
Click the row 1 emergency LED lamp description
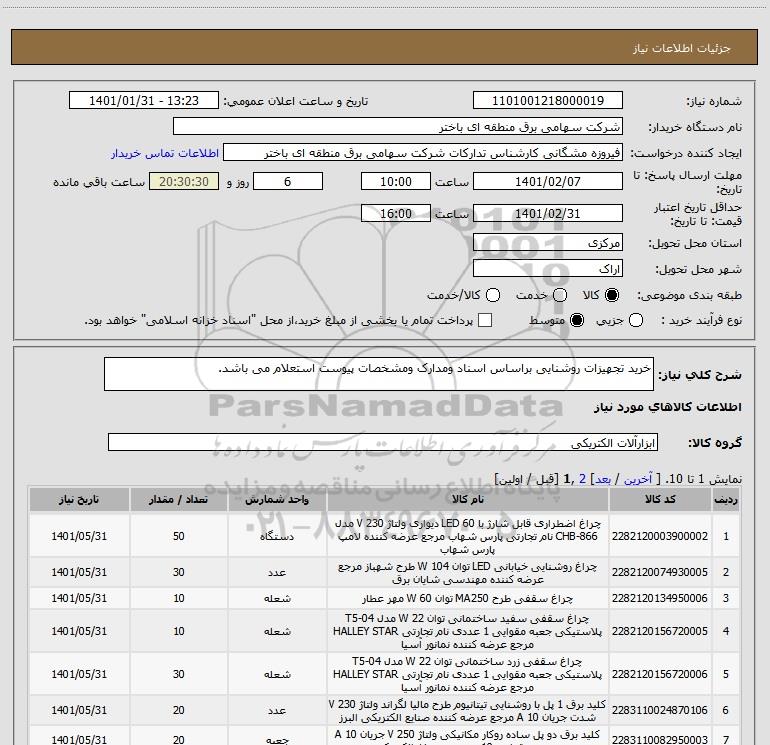coord(468,536)
